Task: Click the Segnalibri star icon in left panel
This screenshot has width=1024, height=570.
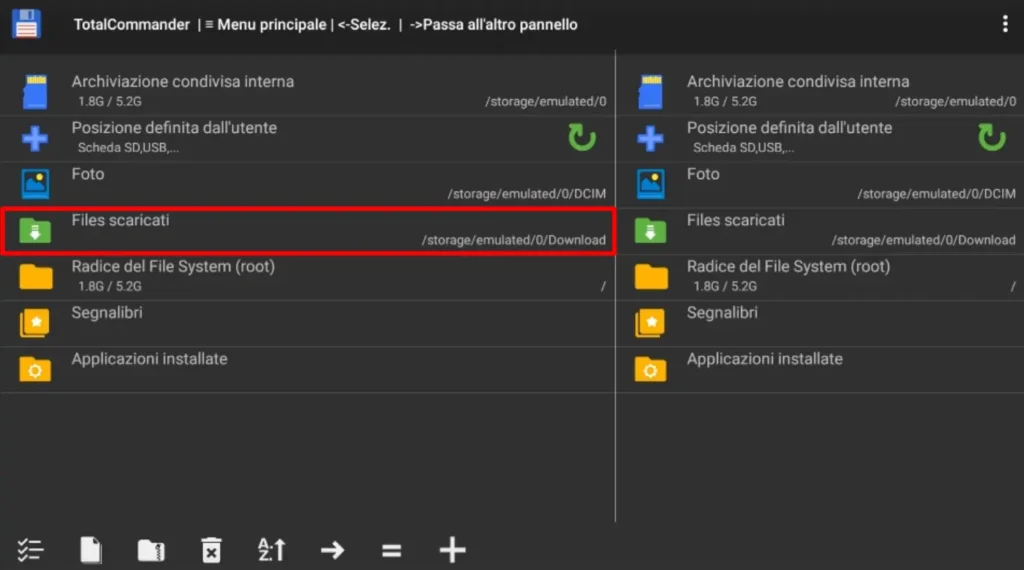Action: [35, 323]
